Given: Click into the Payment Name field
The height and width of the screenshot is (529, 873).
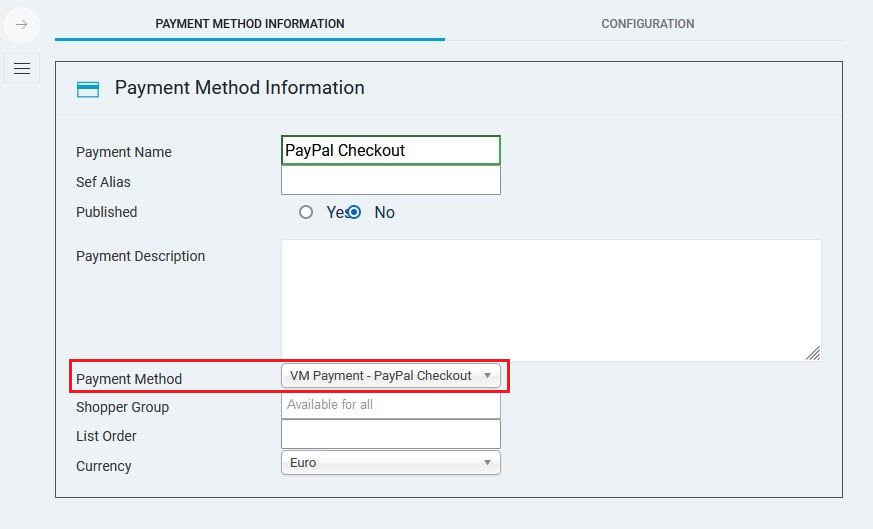Looking at the screenshot, I should click(x=390, y=150).
